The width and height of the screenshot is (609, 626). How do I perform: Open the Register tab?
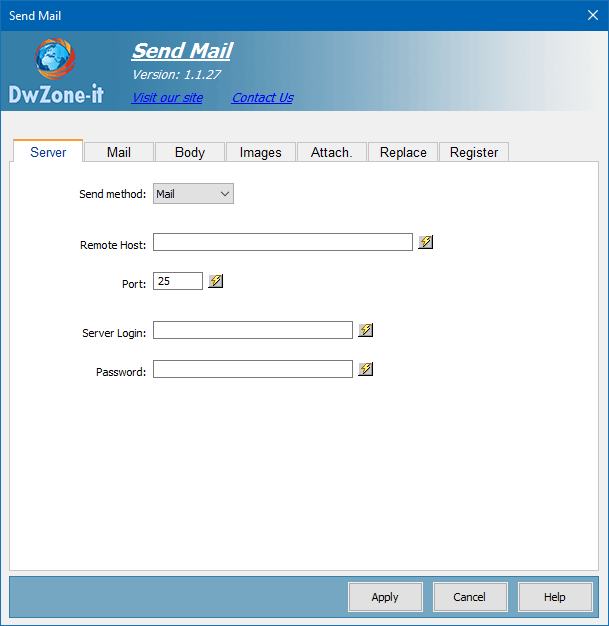[474, 152]
